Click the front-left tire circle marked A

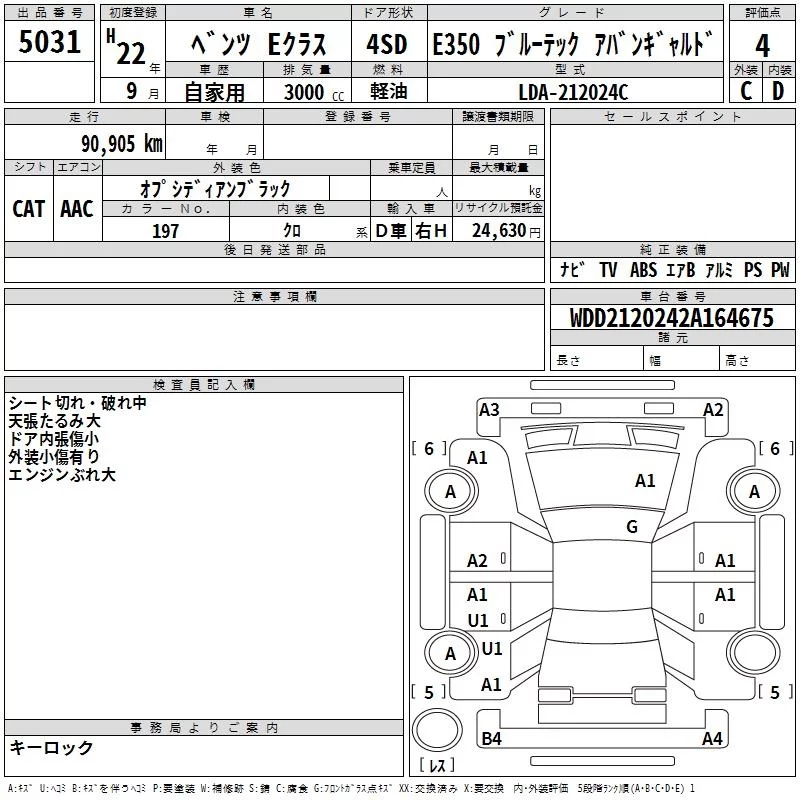pos(450,491)
